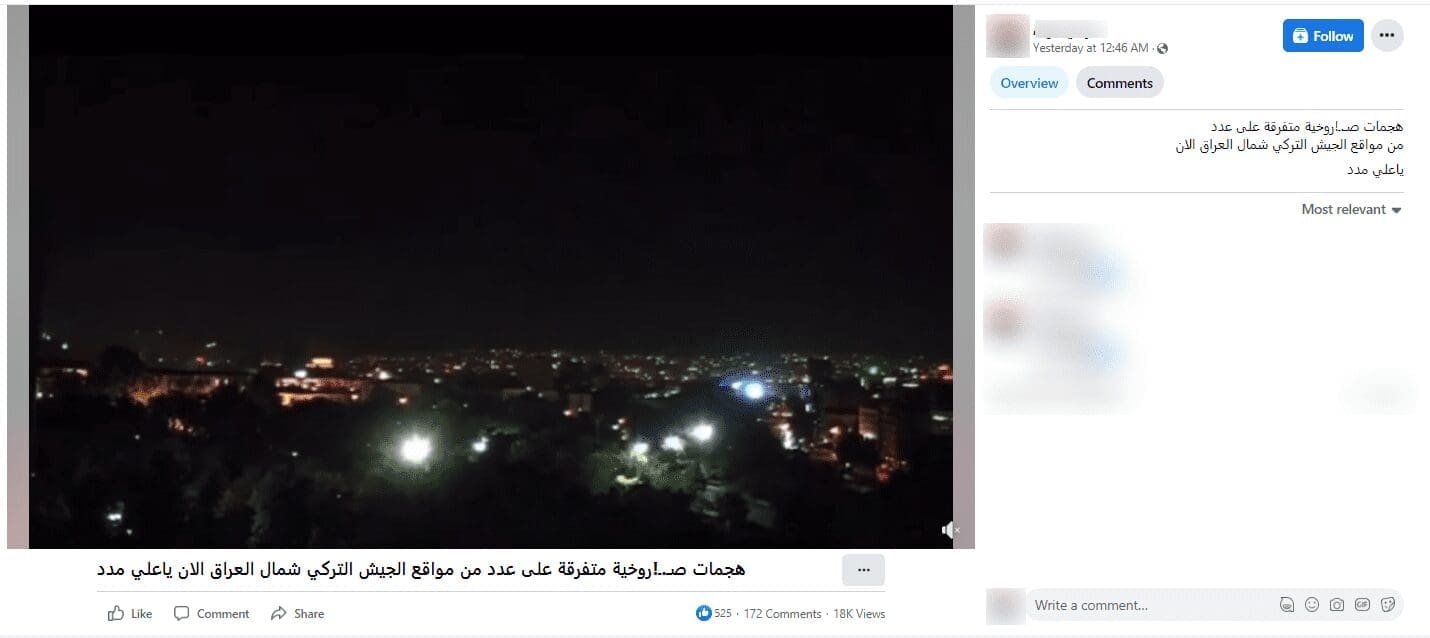The height and width of the screenshot is (638, 1430).
Task: Click the Comment button under the video
Action: tap(212, 614)
